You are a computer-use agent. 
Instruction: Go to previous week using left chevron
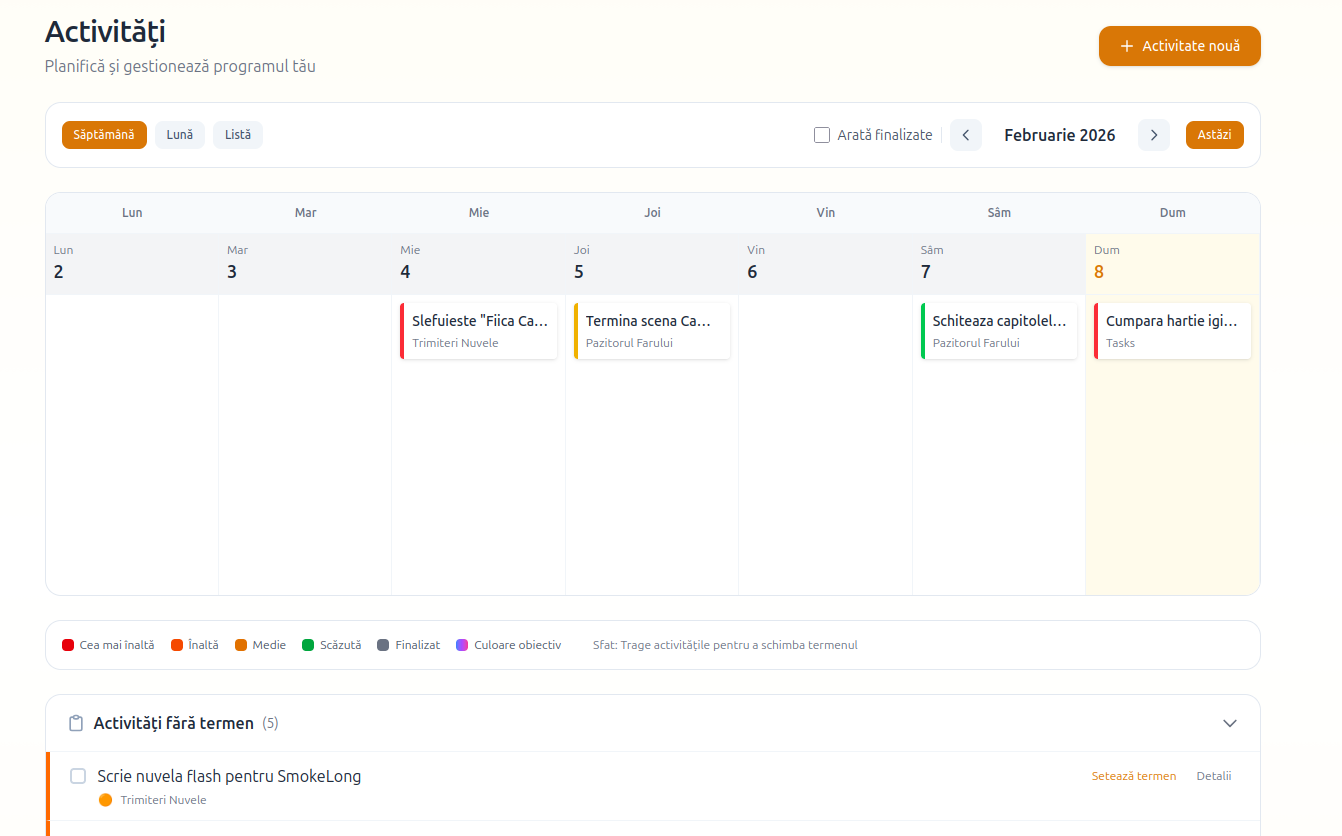(966, 135)
